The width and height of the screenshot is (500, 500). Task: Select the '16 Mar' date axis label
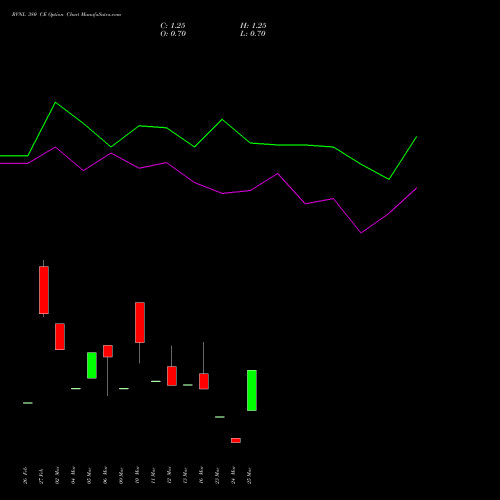201,476
